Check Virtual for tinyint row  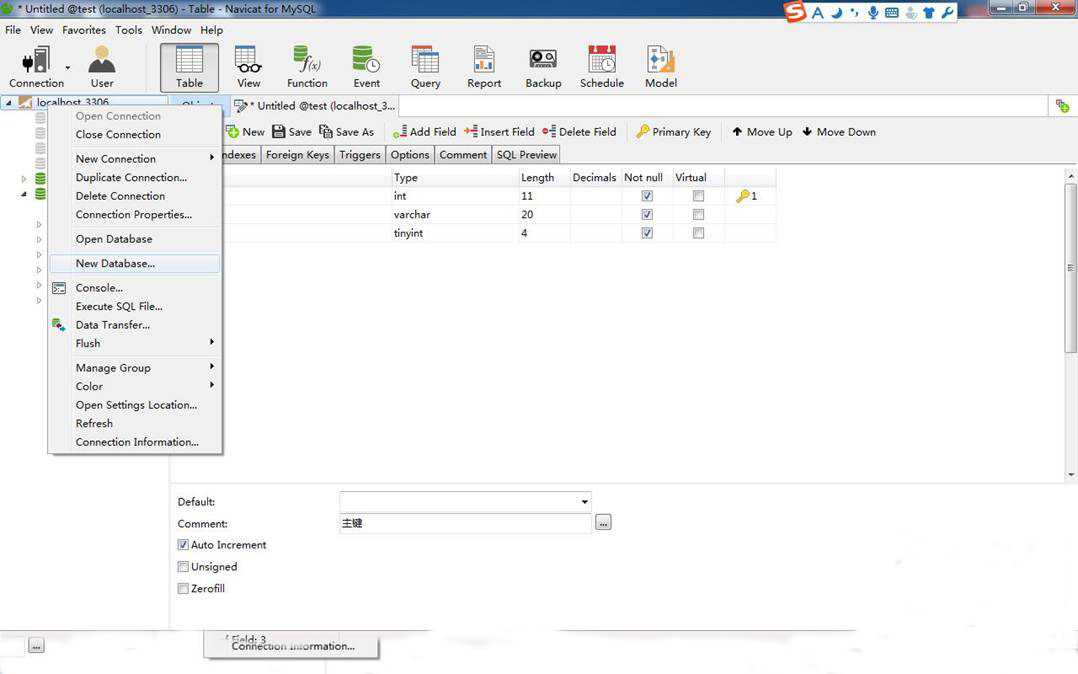698,233
